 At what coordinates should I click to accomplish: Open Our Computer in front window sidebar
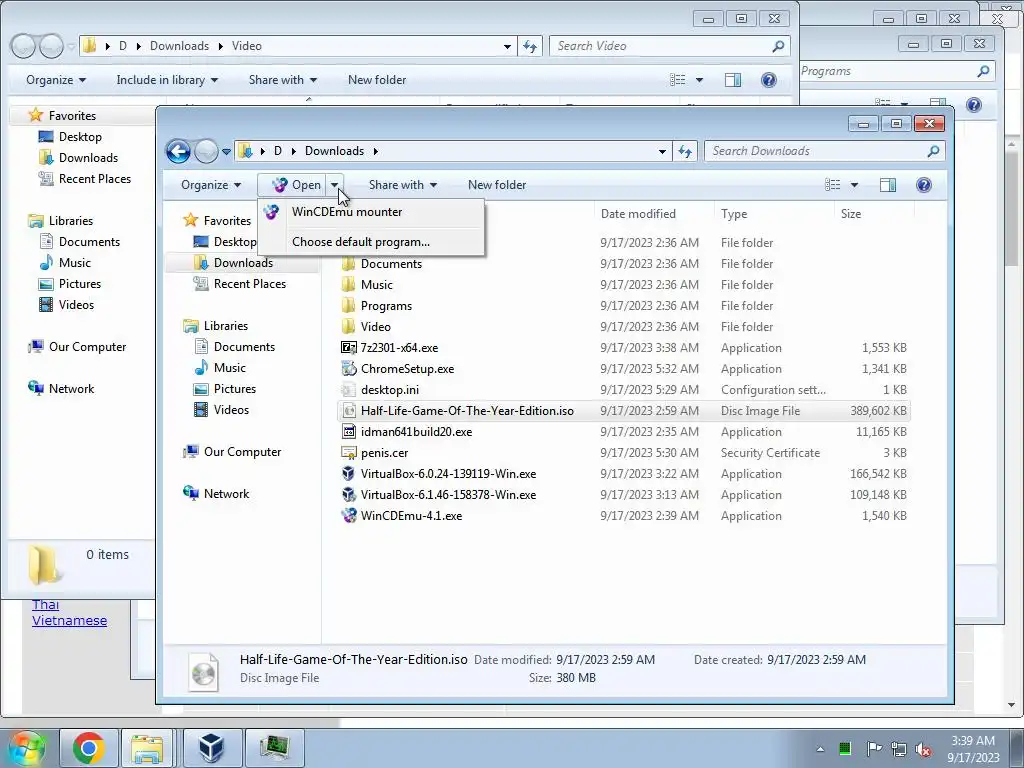click(242, 451)
